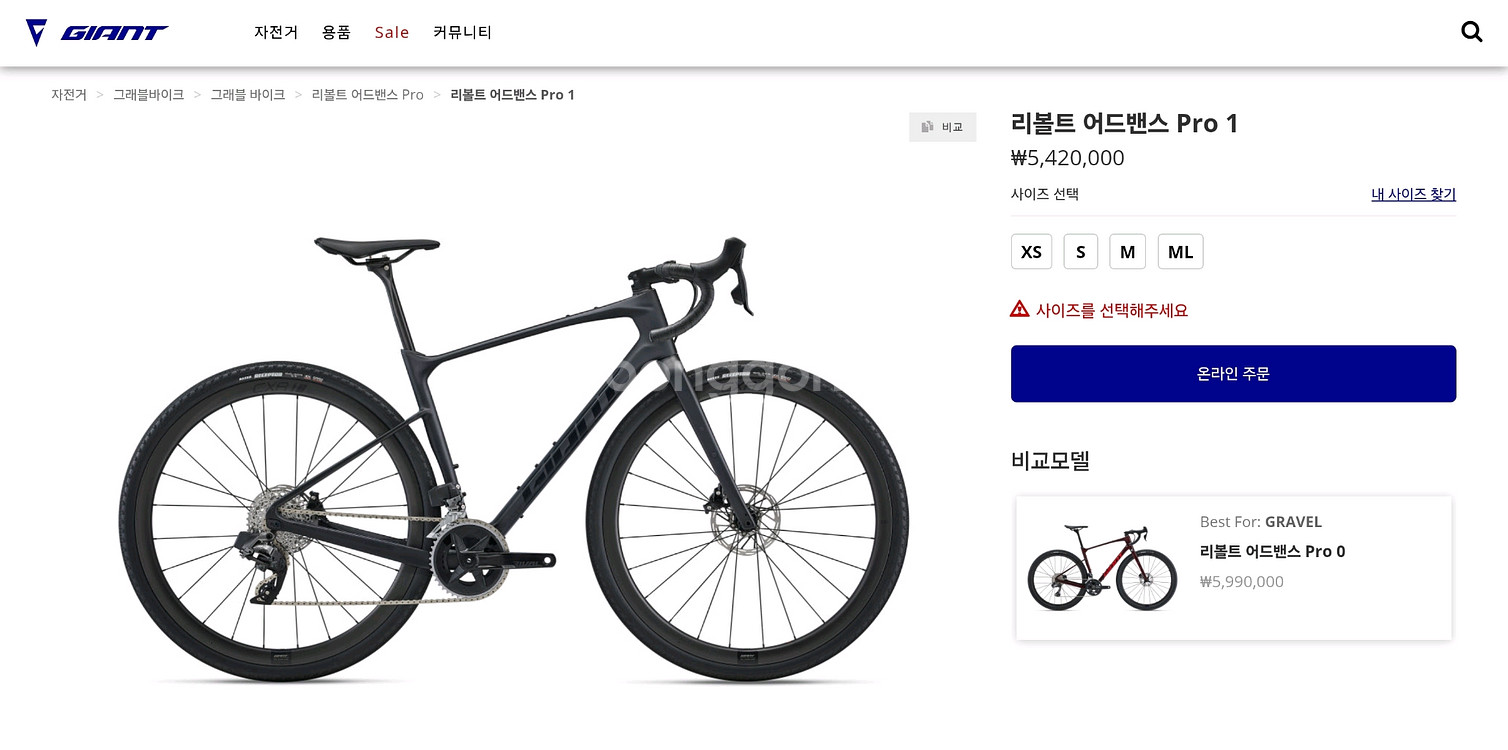Open the 커뮤니티 menu
Screen dimensions: 1508x750
tap(462, 32)
